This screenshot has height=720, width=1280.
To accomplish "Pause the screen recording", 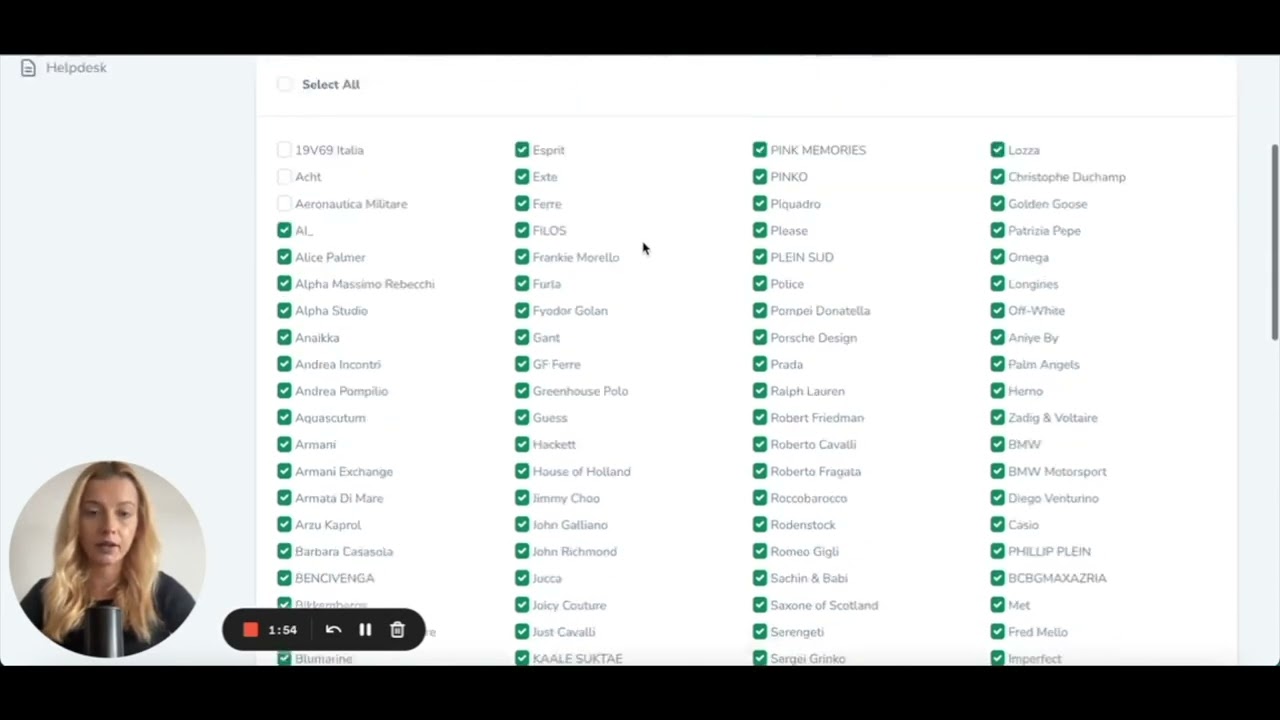I will click(x=365, y=630).
